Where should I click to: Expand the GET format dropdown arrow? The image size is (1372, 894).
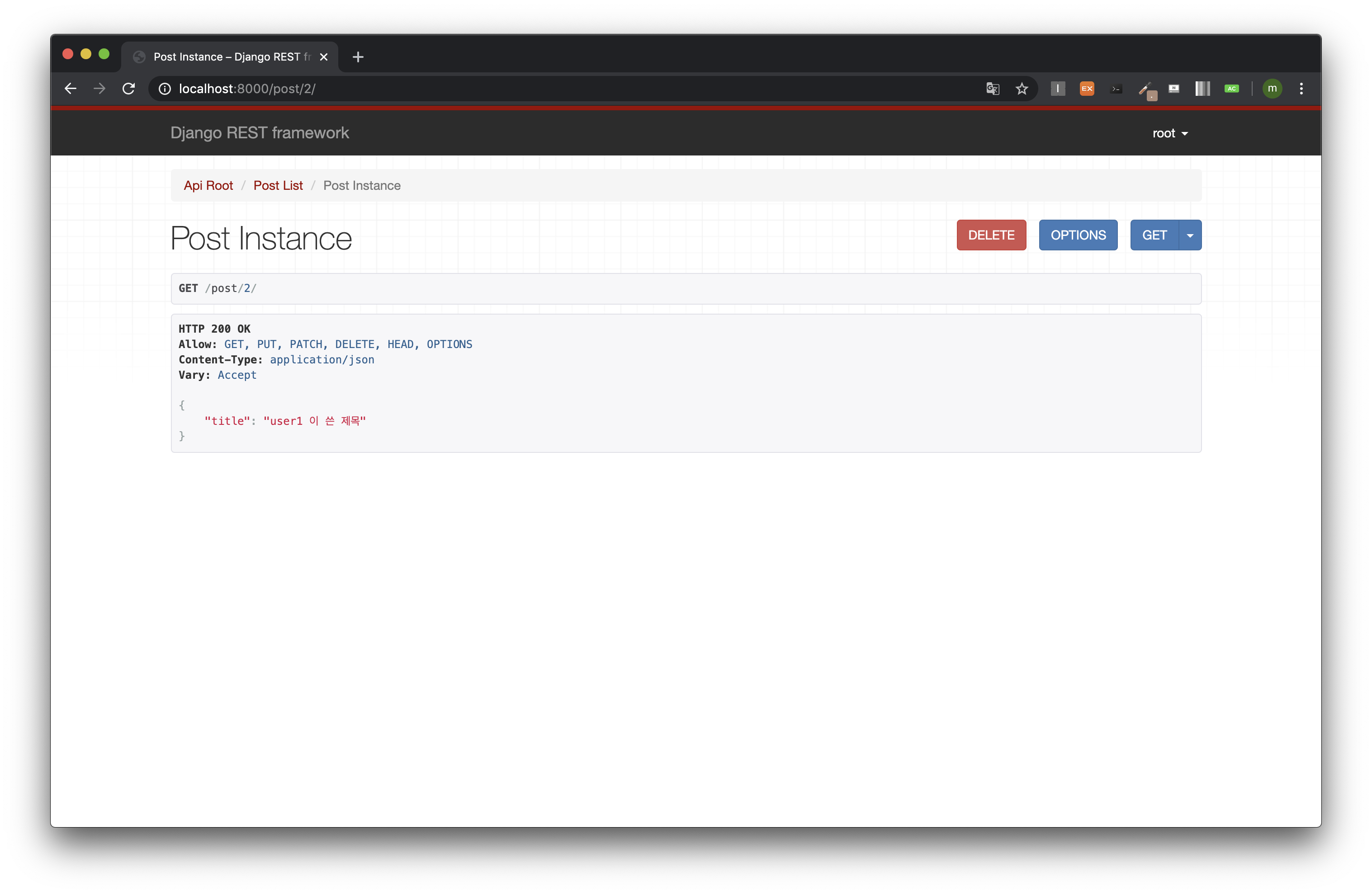[1190, 235]
